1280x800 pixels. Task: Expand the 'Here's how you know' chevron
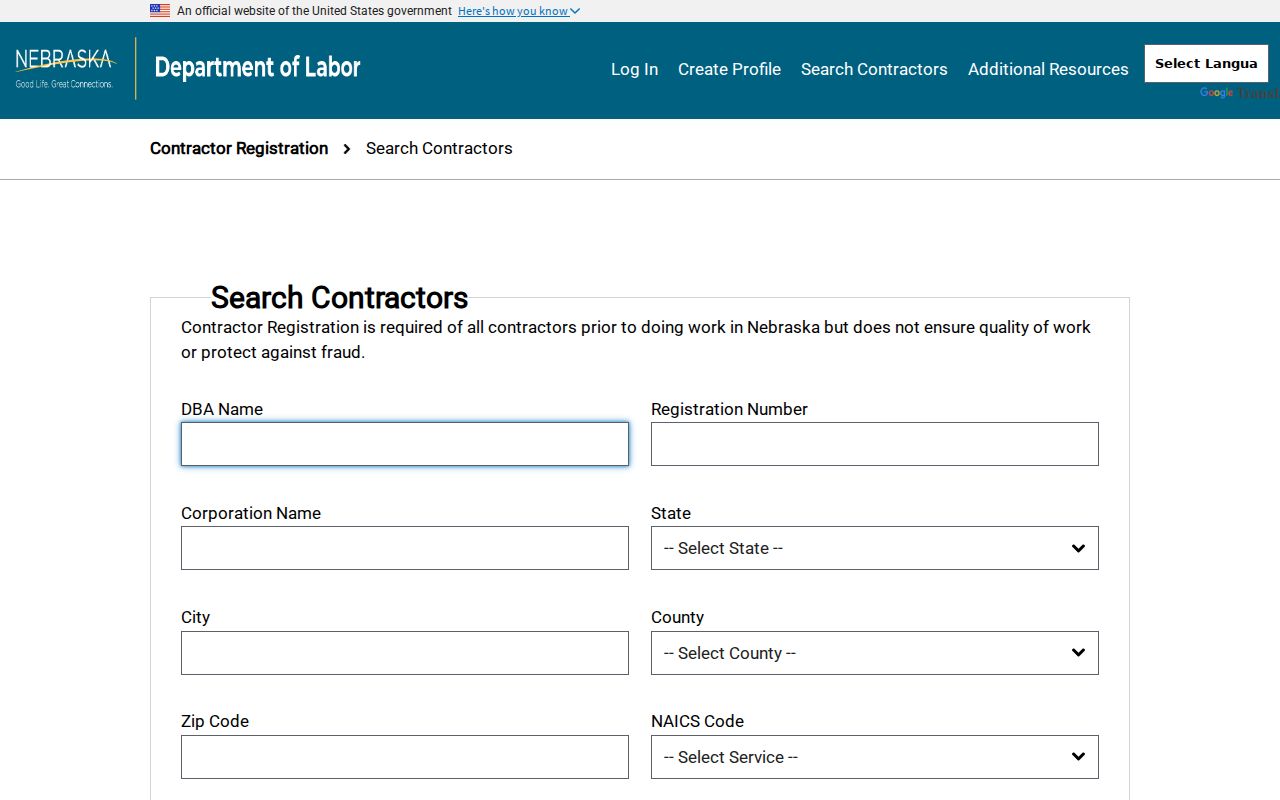(575, 11)
